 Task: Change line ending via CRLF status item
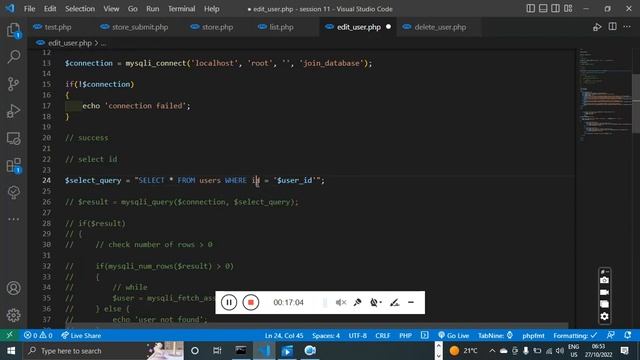[382, 335]
